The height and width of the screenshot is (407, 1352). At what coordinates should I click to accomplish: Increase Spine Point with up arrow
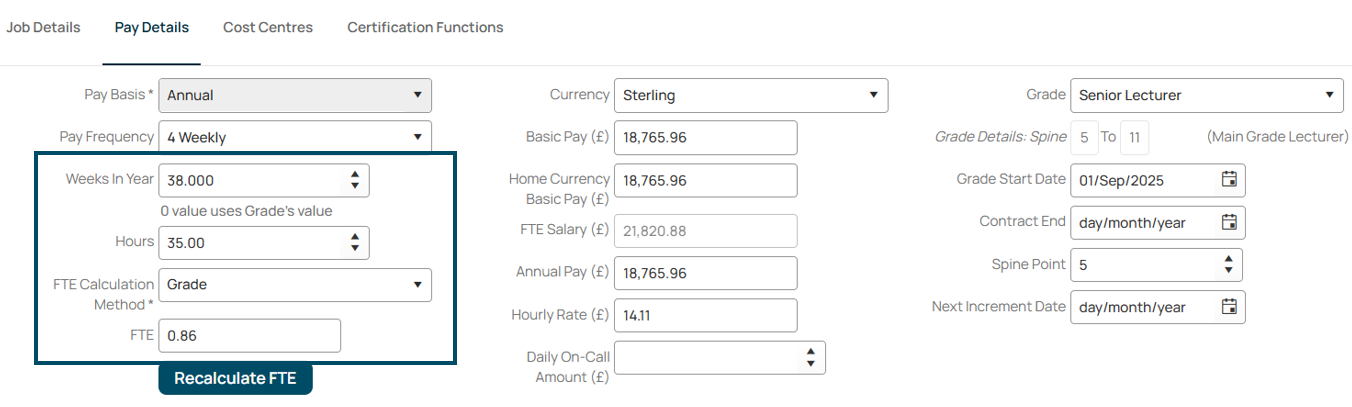click(x=1228, y=260)
